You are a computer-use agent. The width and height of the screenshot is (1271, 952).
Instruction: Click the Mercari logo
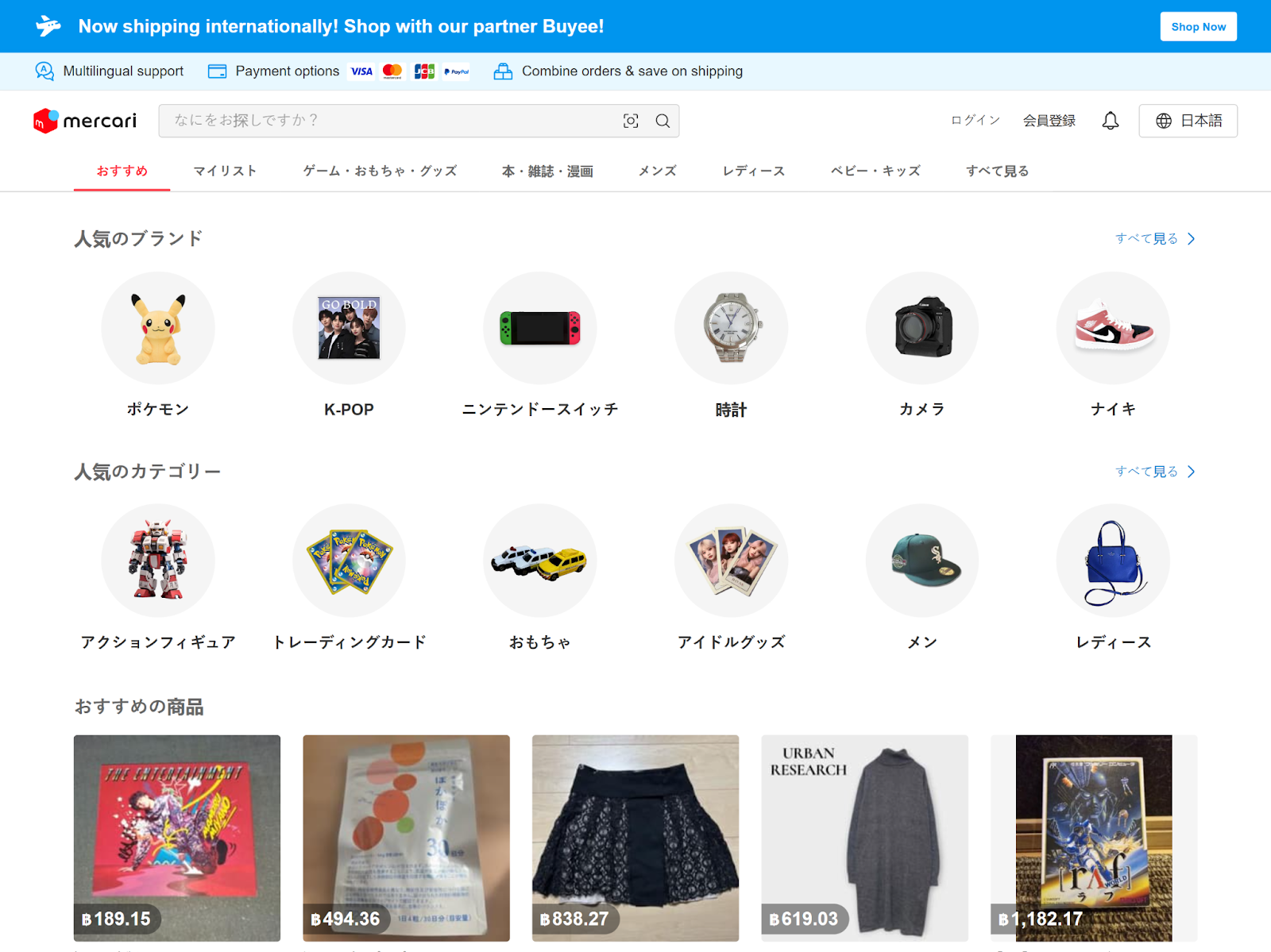pyautogui.click(x=85, y=121)
